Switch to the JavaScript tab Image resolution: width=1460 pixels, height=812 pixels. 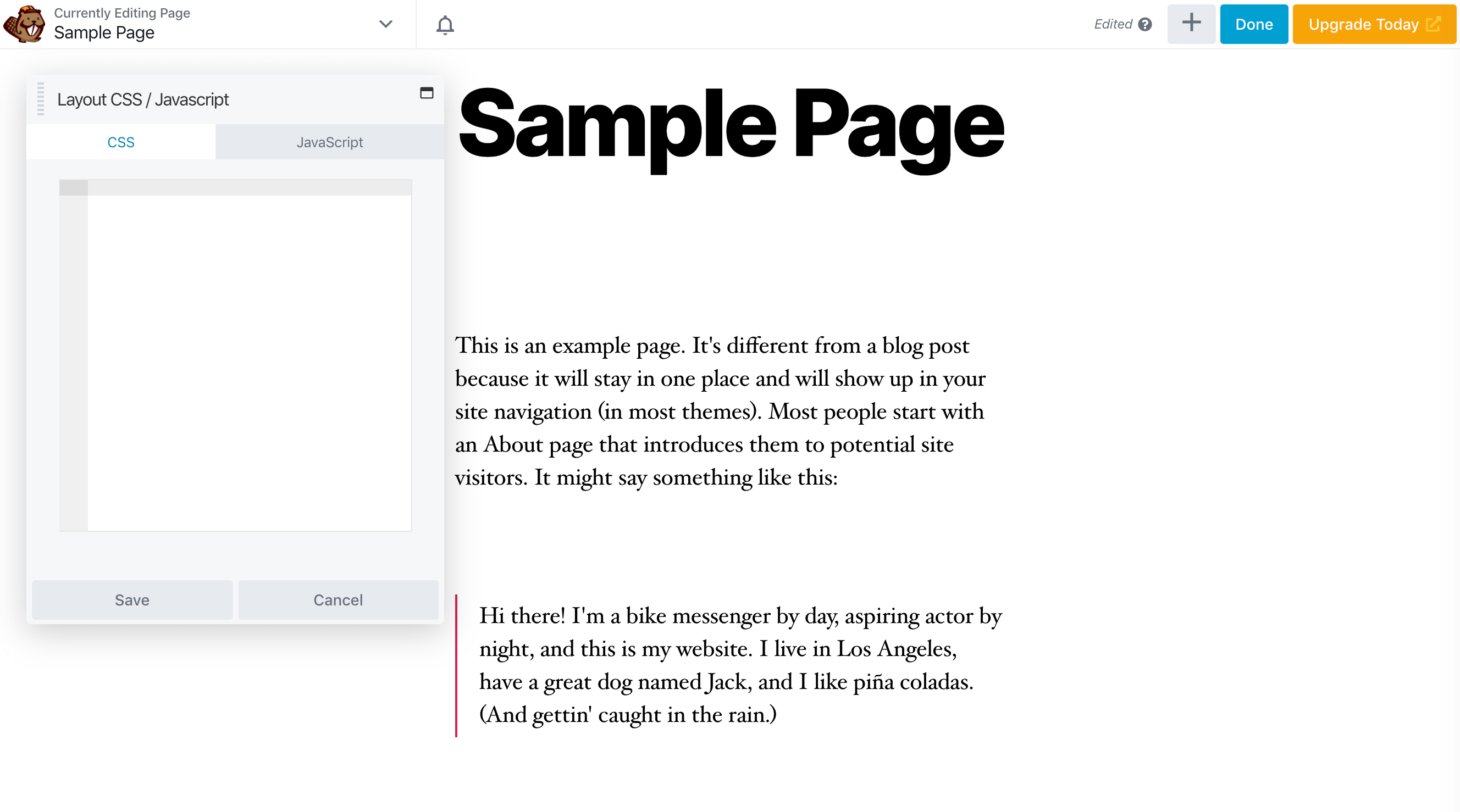(330, 142)
